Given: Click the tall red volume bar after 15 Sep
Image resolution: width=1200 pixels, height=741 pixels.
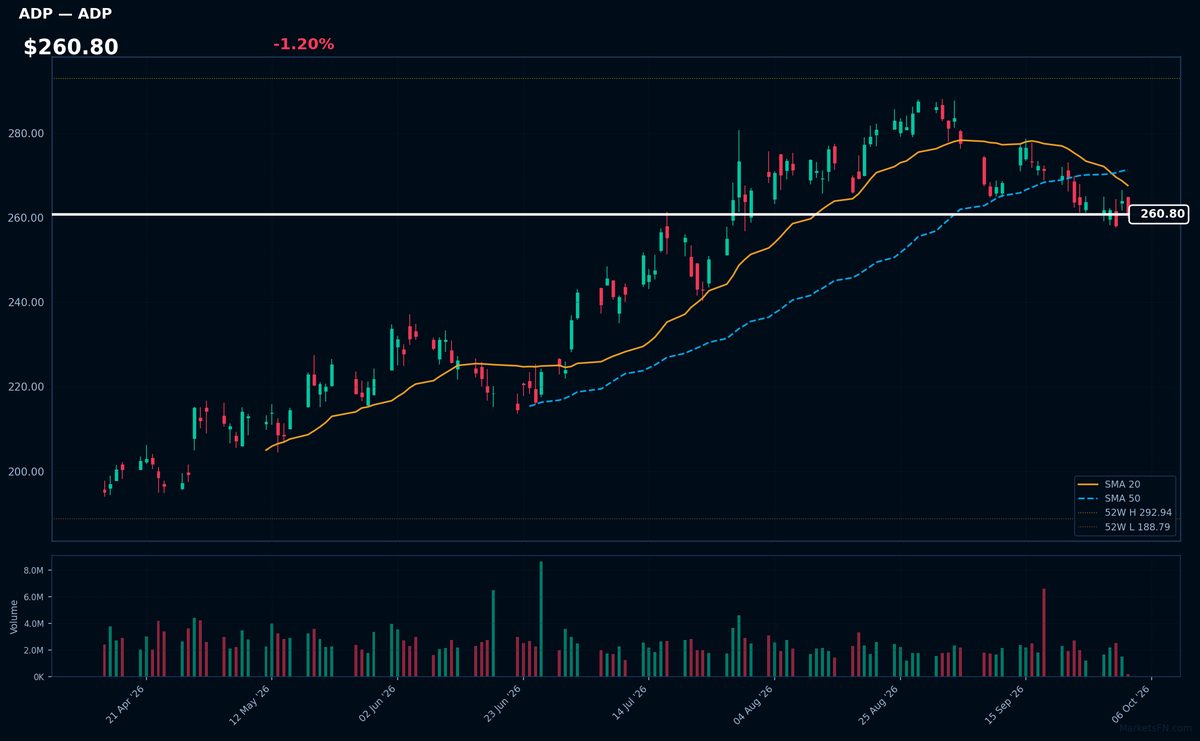Looking at the screenshot, I should [1044, 633].
